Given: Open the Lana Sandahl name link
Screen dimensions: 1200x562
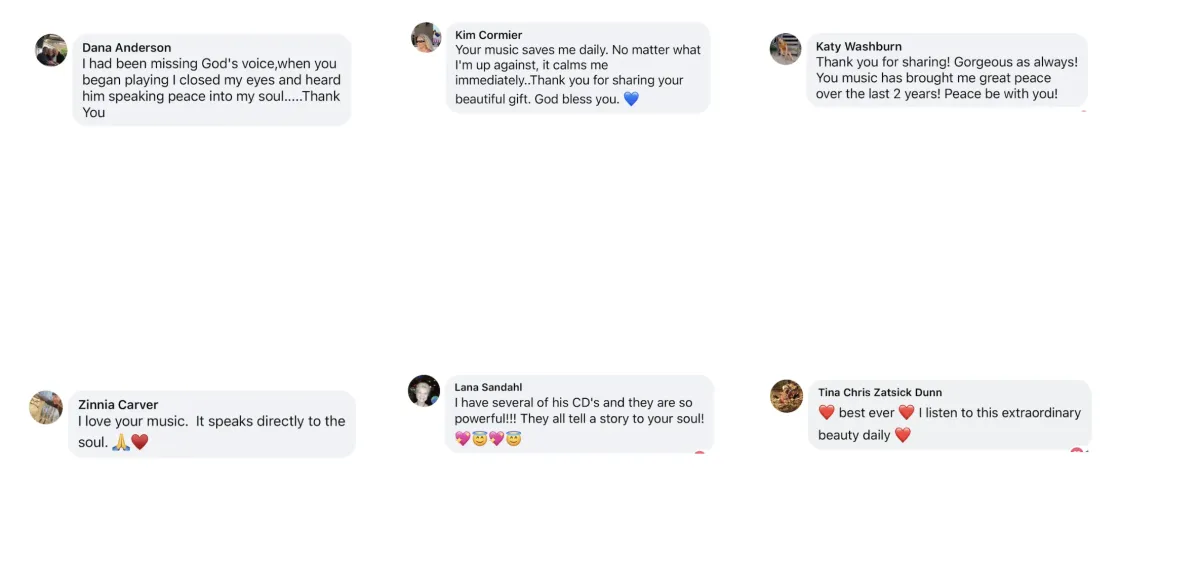Looking at the screenshot, I should tap(488, 387).
